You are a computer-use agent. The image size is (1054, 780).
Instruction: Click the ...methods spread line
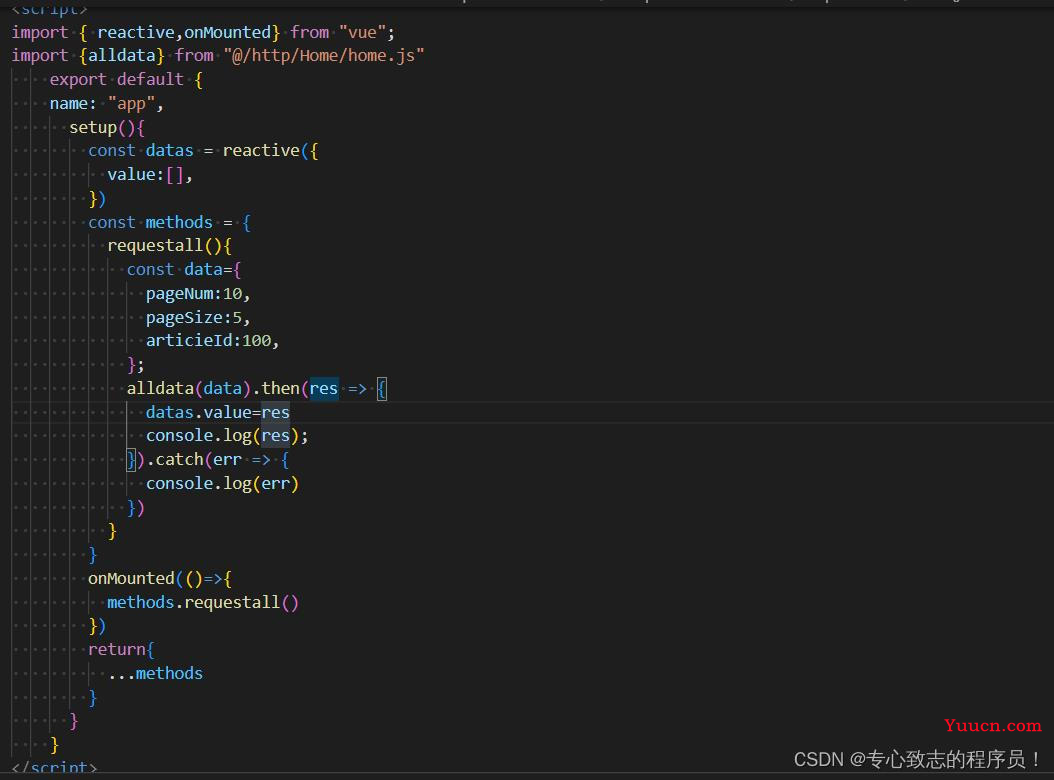[155, 674]
